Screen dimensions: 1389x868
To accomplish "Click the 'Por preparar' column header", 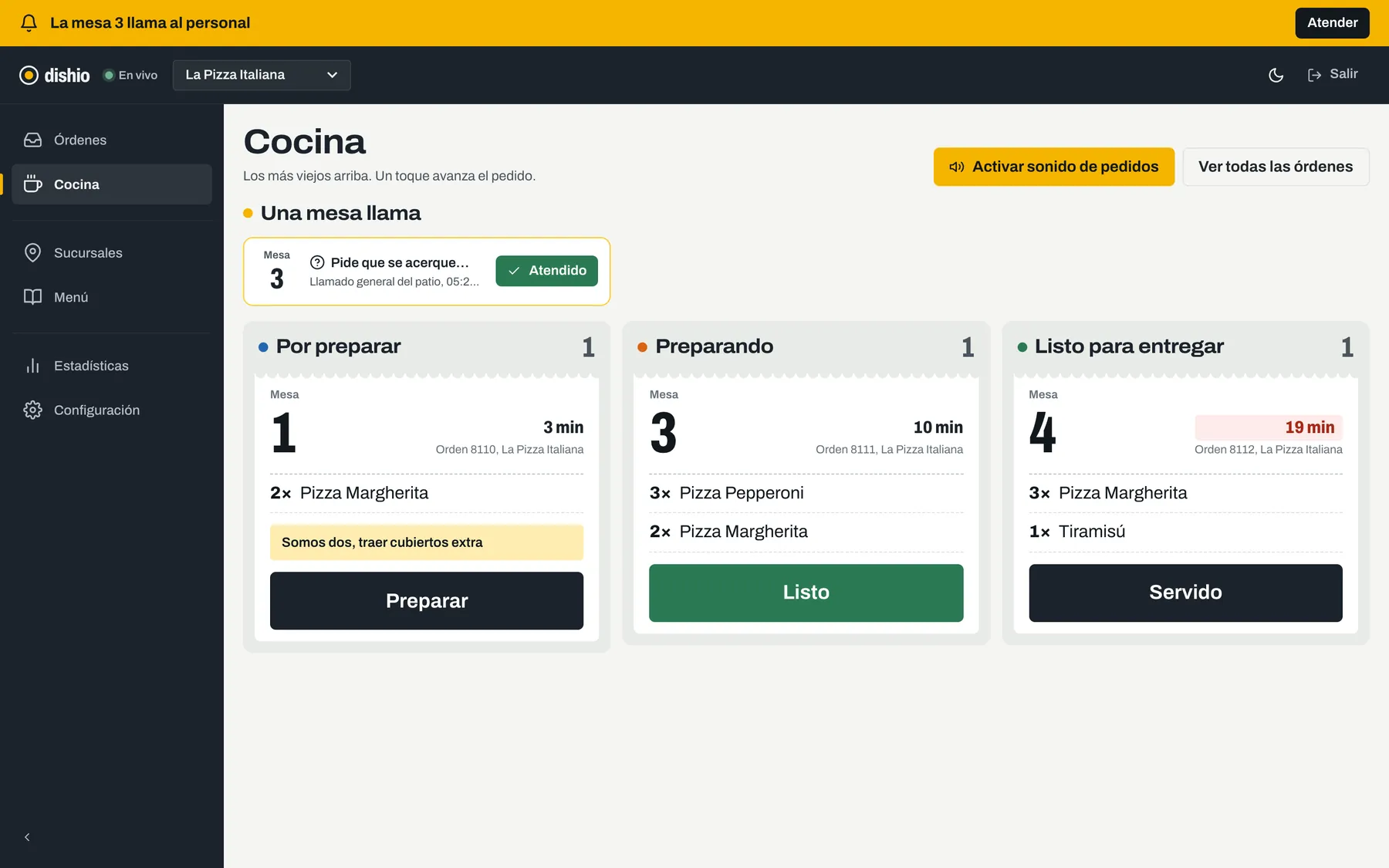I will click(x=339, y=346).
